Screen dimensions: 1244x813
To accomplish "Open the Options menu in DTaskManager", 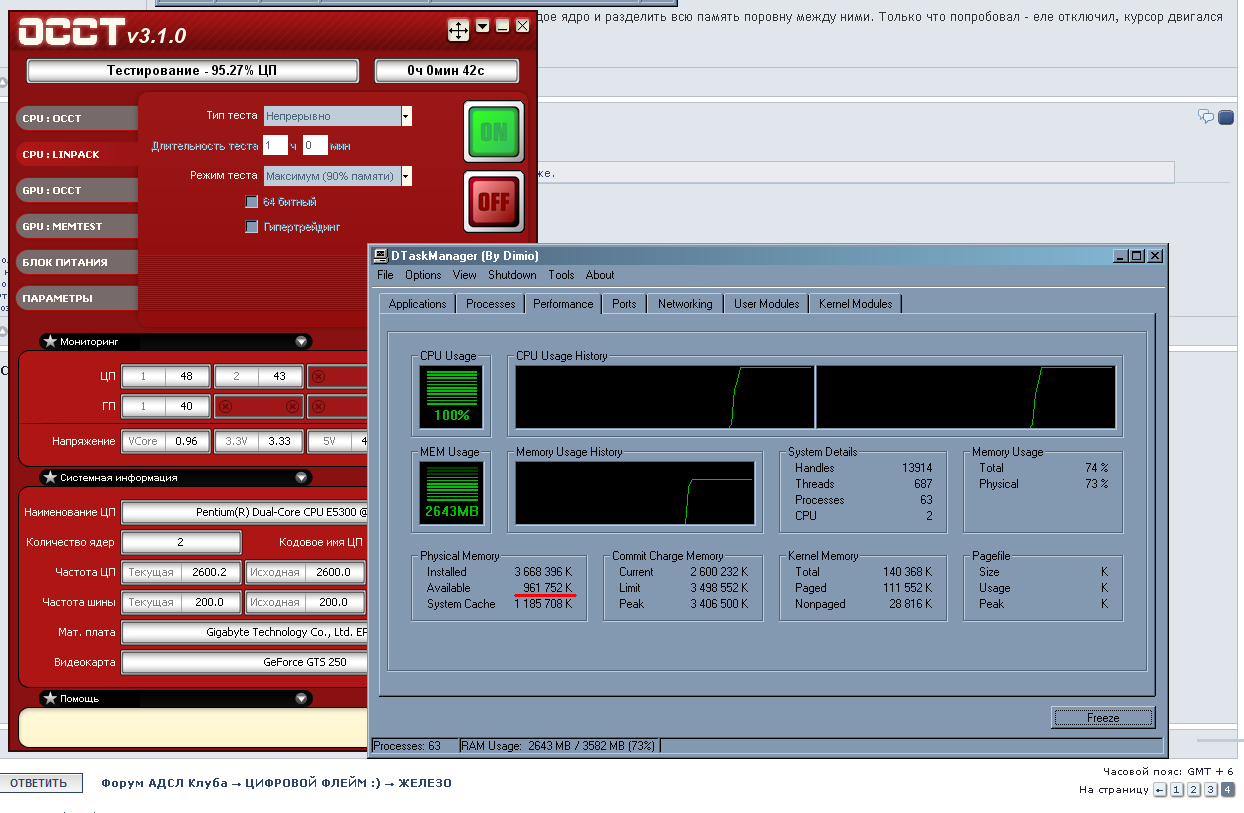I will click(x=423, y=275).
